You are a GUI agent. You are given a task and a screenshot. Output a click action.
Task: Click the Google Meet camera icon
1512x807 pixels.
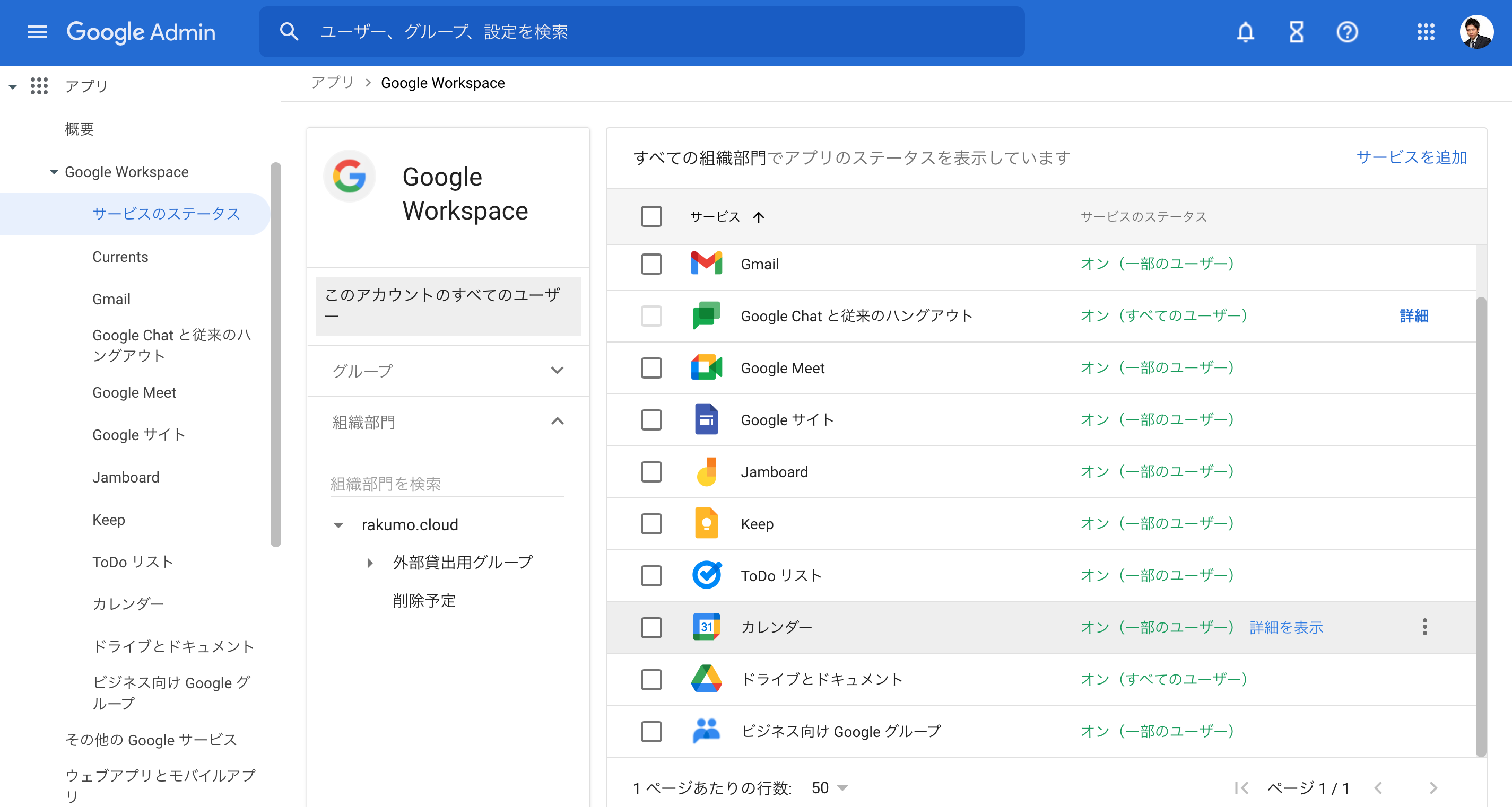click(x=706, y=368)
